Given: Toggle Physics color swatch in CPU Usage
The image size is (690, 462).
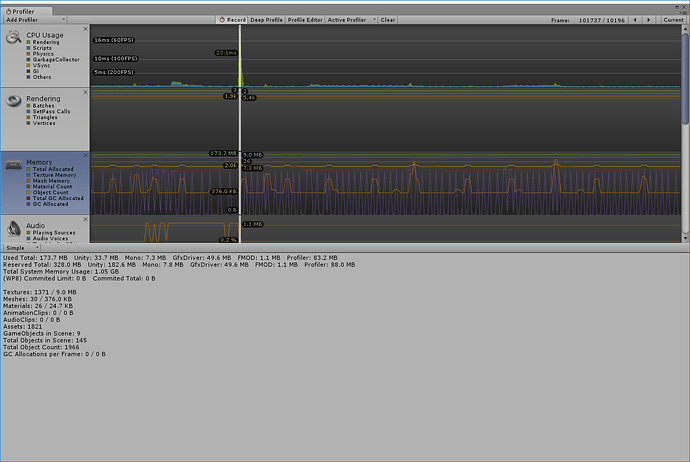Looking at the screenshot, I should (x=29, y=54).
